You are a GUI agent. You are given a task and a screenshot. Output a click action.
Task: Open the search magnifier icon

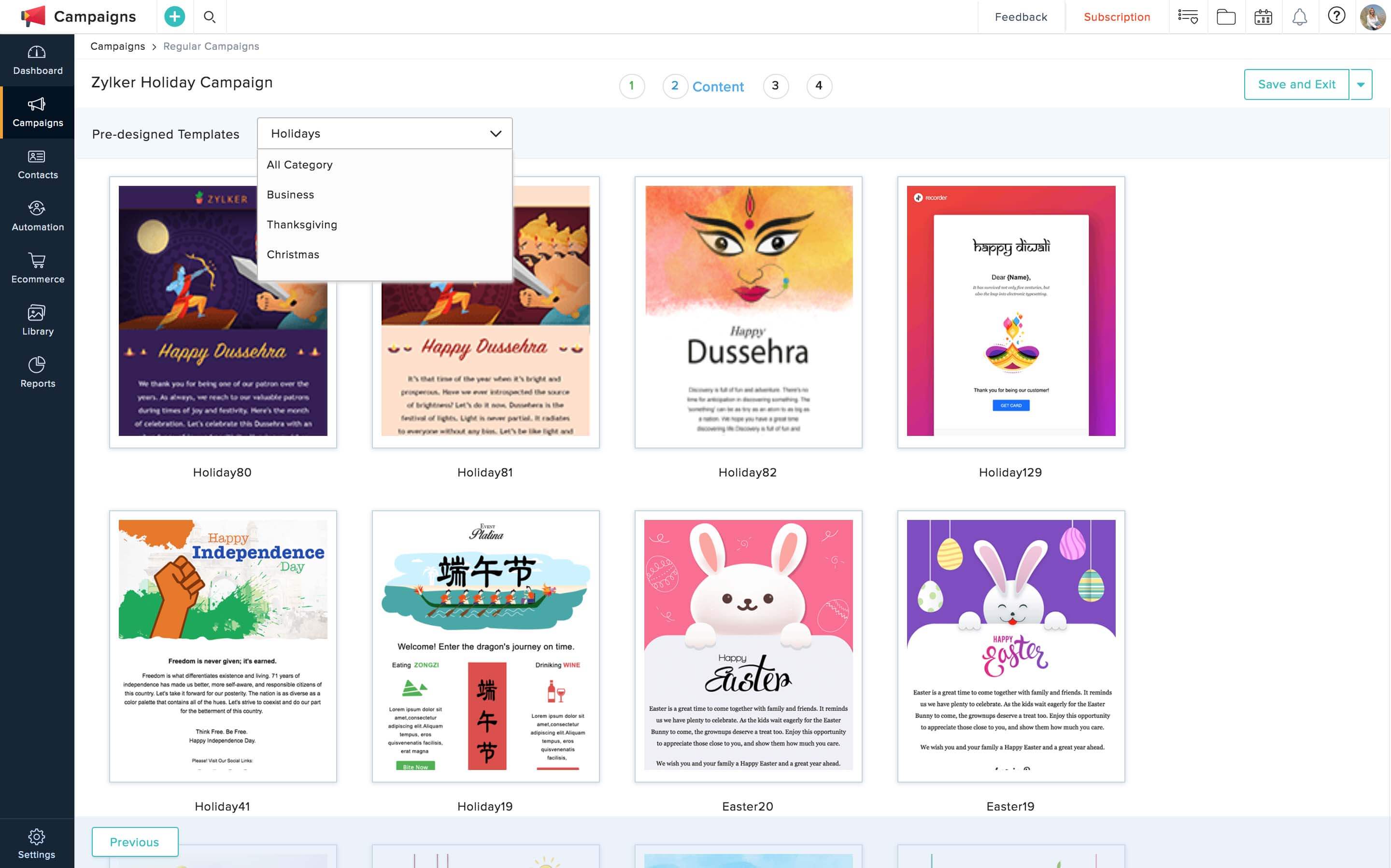210,16
